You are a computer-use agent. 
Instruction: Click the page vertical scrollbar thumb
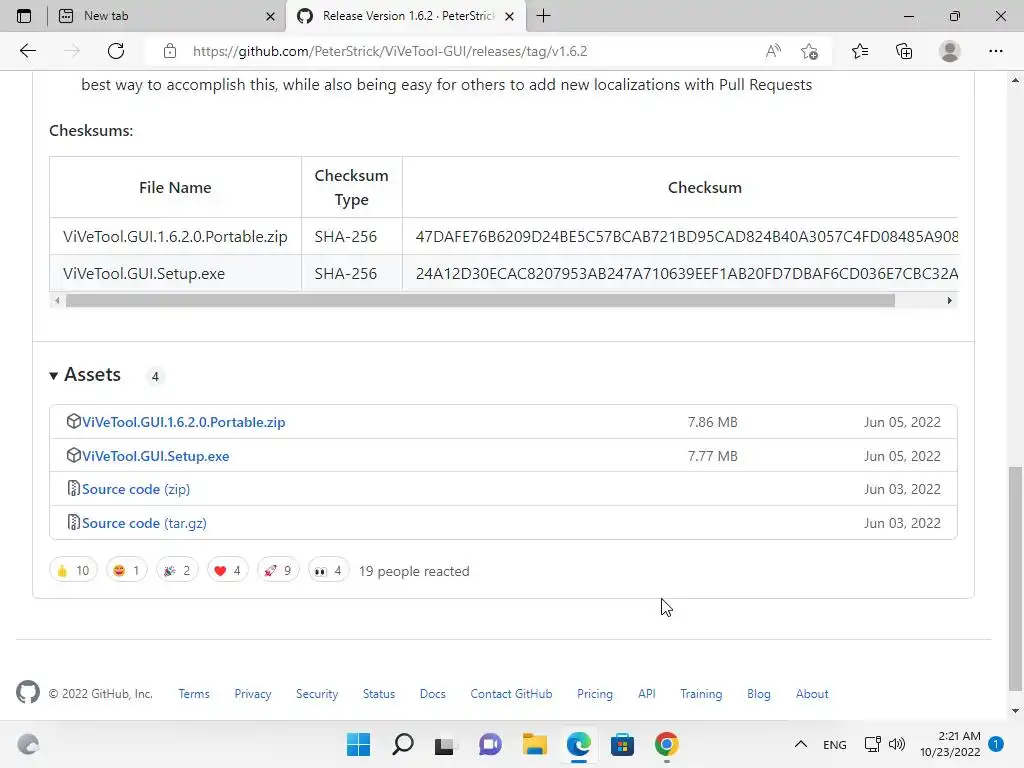pyautogui.click(x=1015, y=578)
